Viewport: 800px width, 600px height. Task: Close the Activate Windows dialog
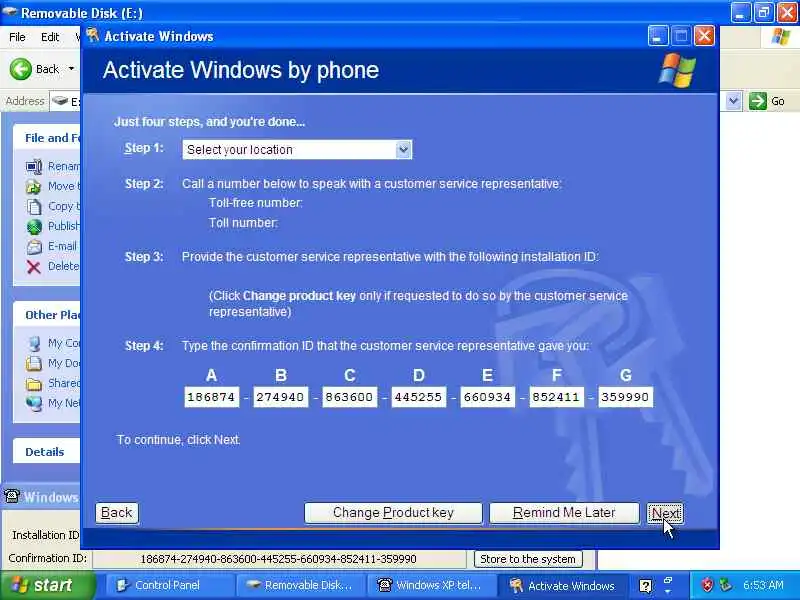coord(705,36)
